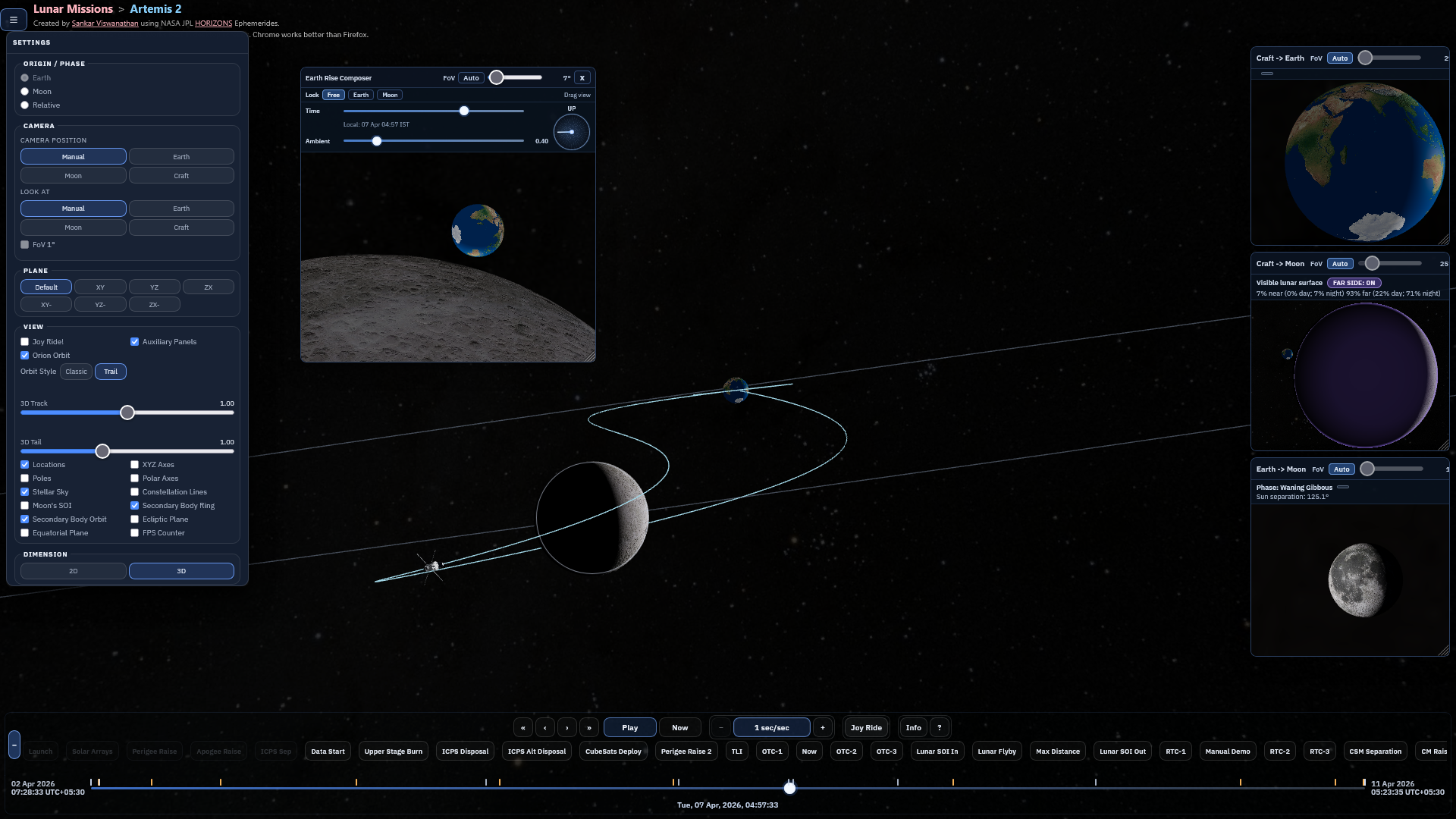Select Moon as the origin phase
1456x819 pixels.
(x=25, y=91)
